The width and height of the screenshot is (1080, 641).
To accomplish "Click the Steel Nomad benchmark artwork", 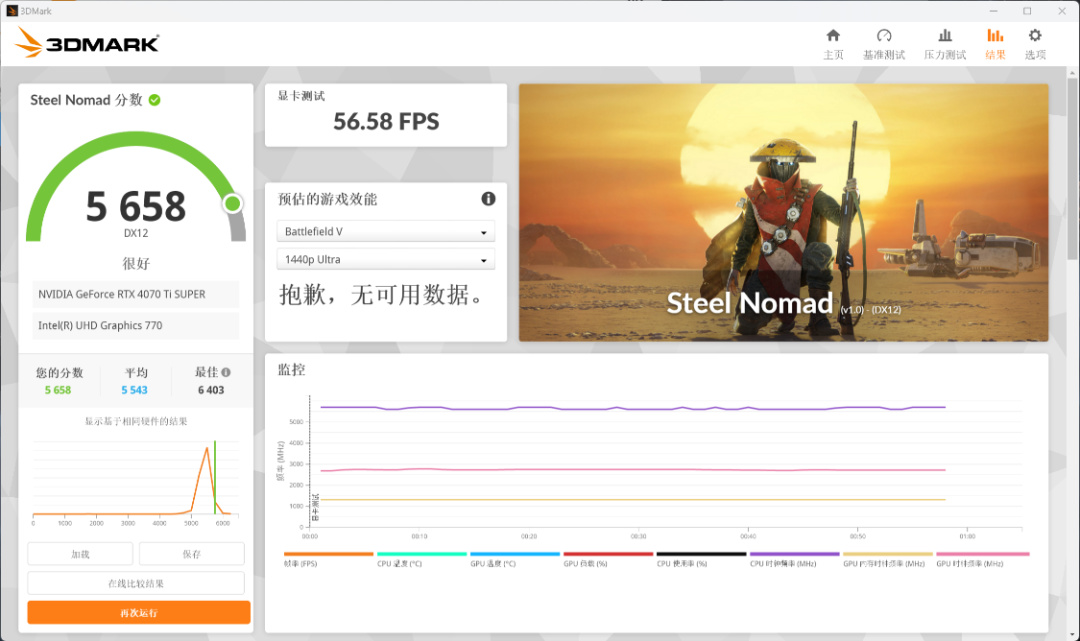I will coord(783,213).
